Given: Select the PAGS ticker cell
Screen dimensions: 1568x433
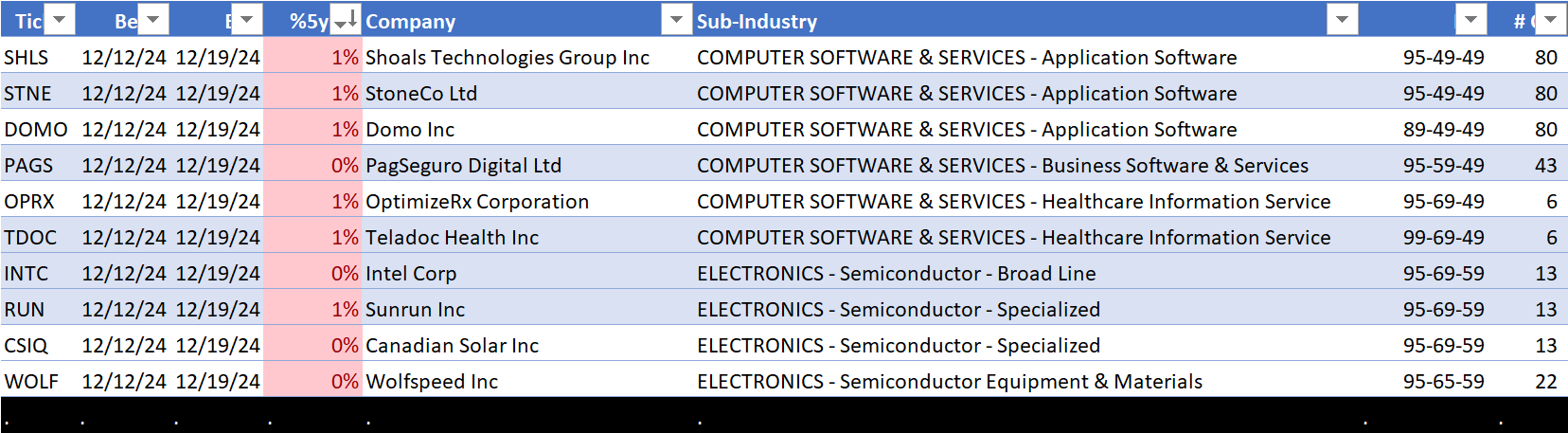Looking at the screenshot, I should click(x=28, y=165).
